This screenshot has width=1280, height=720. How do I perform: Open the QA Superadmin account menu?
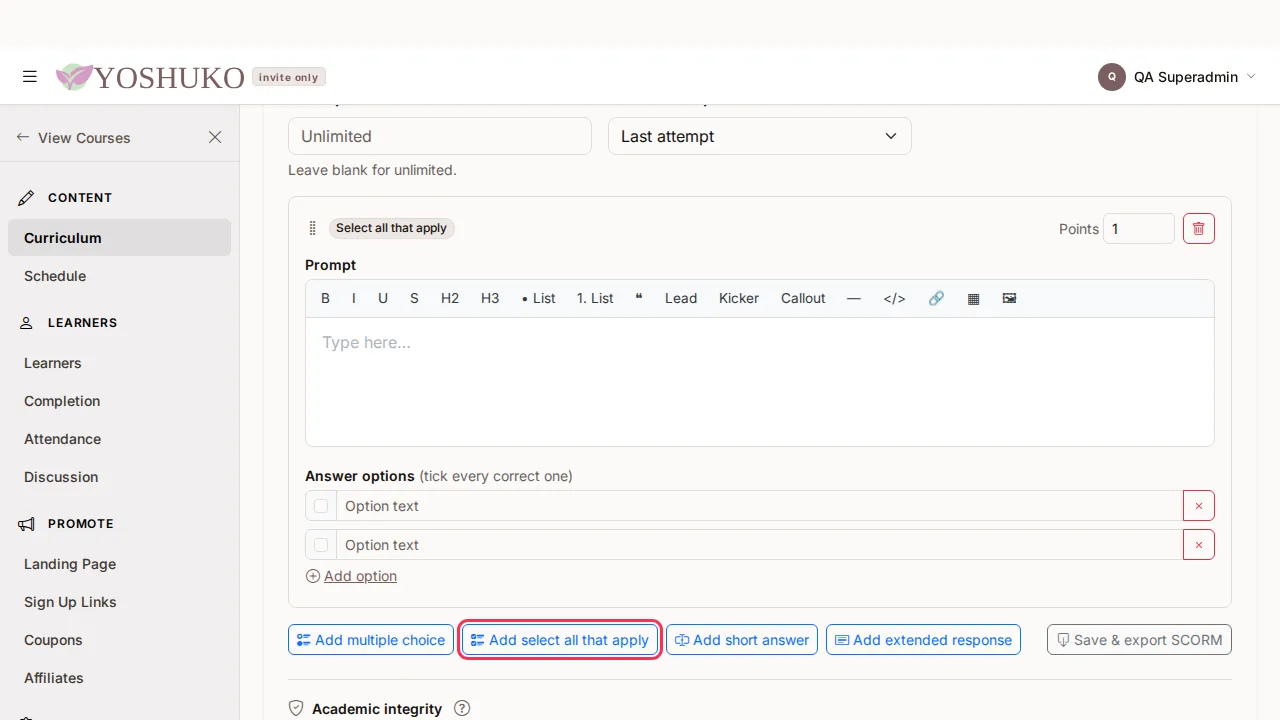pyautogui.click(x=1177, y=77)
